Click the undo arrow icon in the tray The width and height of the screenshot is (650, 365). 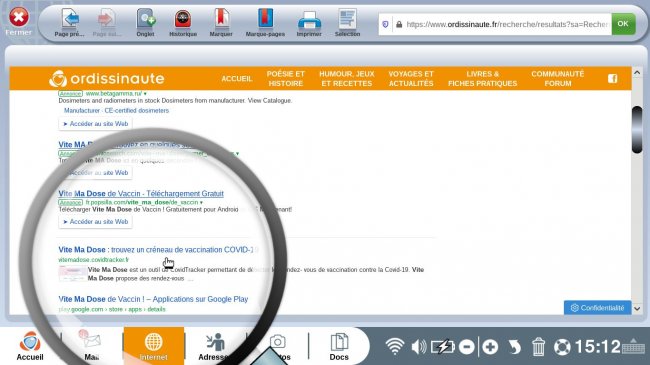(x=514, y=347)
